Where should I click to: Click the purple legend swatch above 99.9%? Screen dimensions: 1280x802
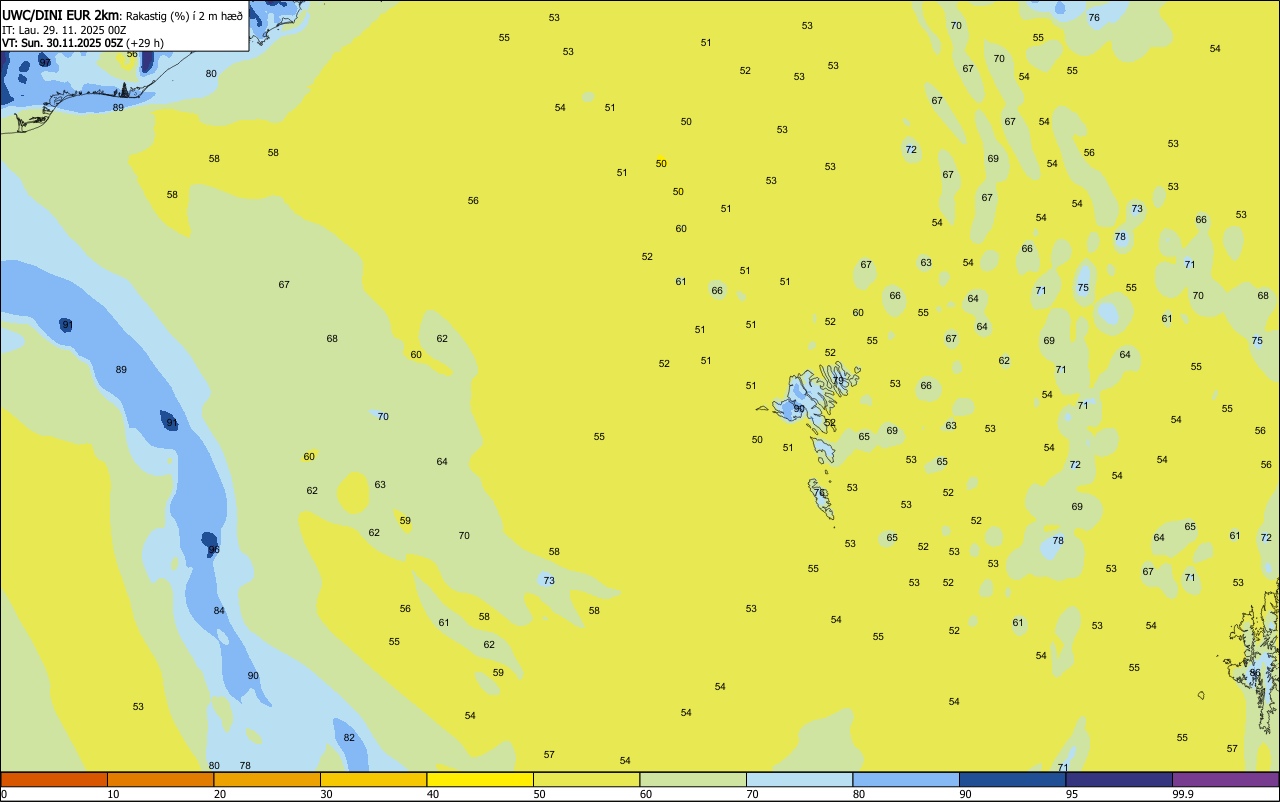tap(1225, 779)
